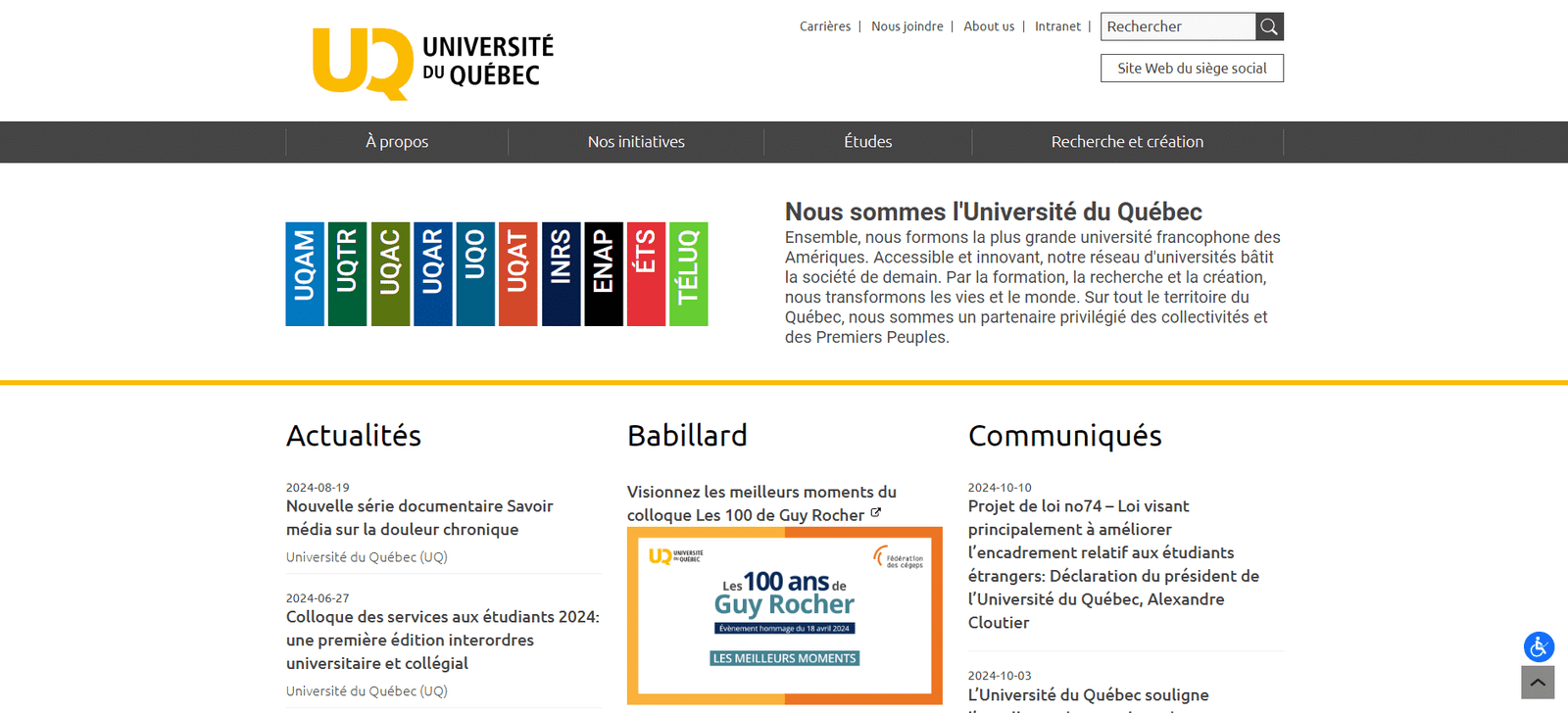Focus the Rechercher search field

1178,26
